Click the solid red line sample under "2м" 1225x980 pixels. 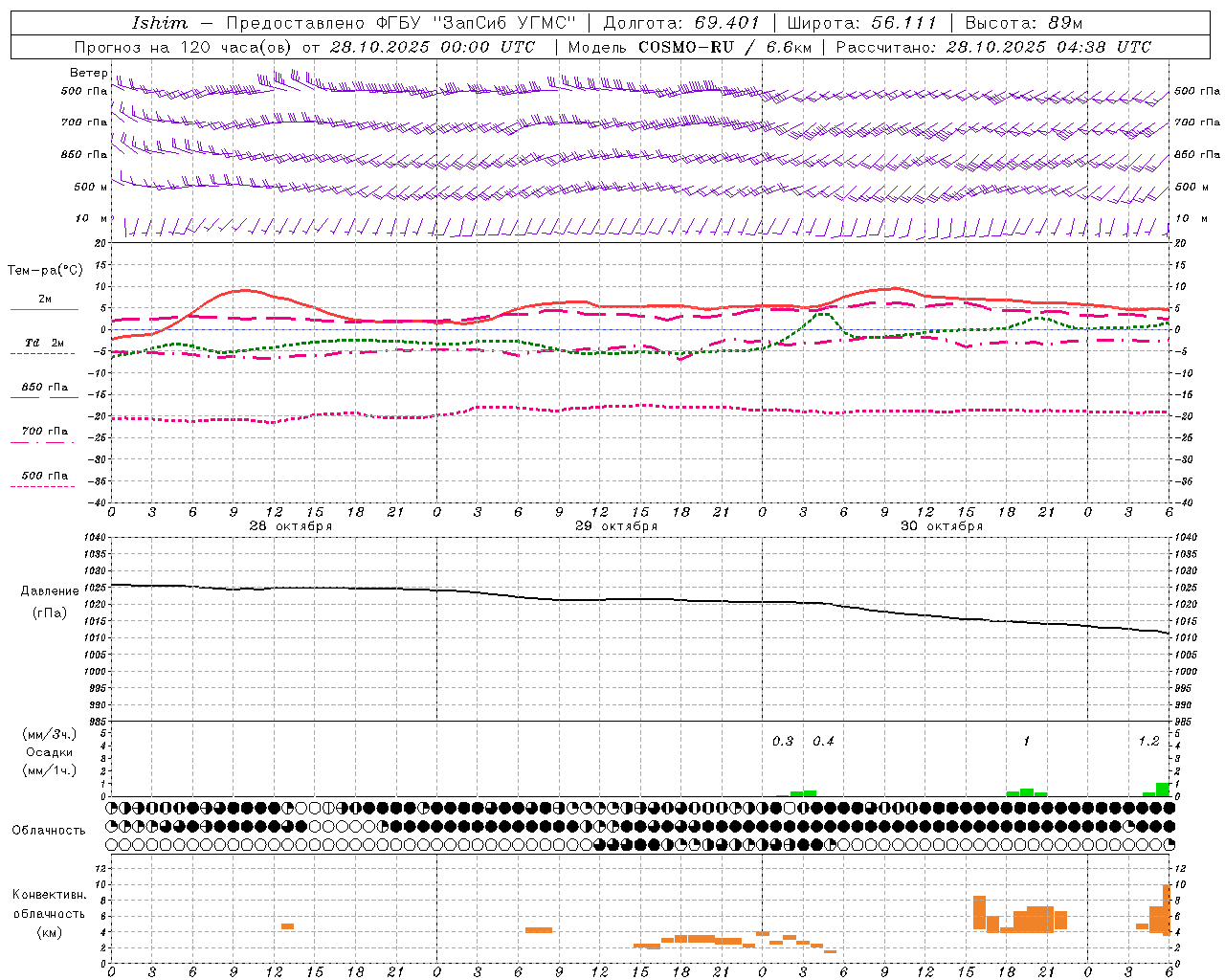tap(44, 310)
